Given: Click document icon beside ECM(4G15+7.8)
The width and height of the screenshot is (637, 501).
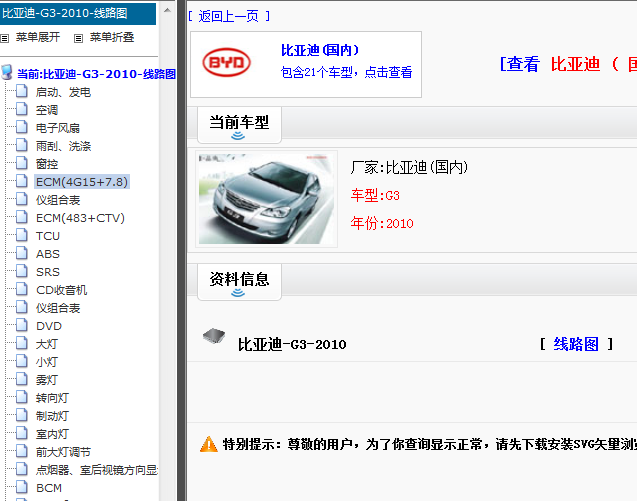Looking at the screenshot, I should click(22, 181).
